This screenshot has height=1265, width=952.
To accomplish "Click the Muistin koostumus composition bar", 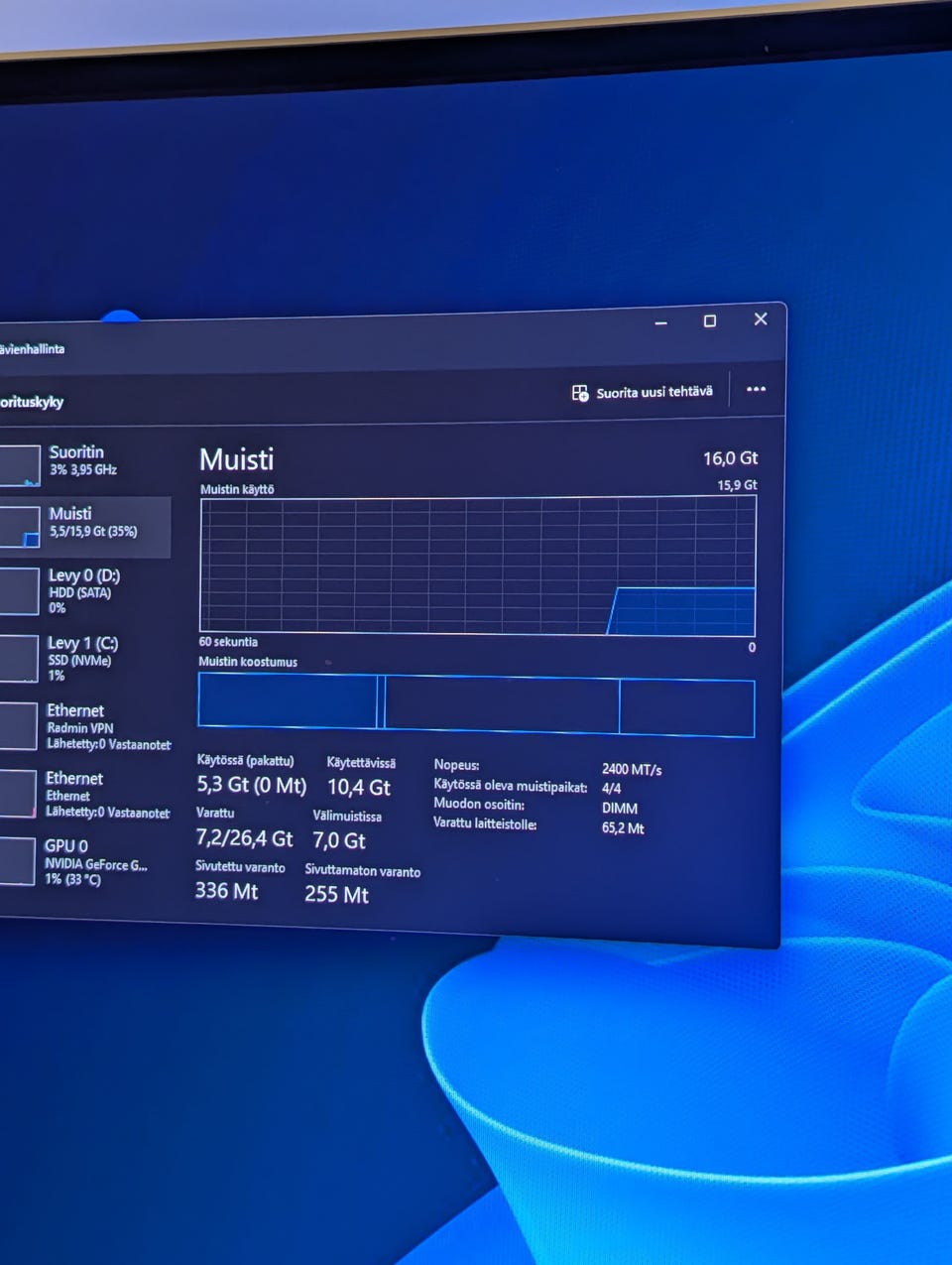I will (x=476, y=705).
